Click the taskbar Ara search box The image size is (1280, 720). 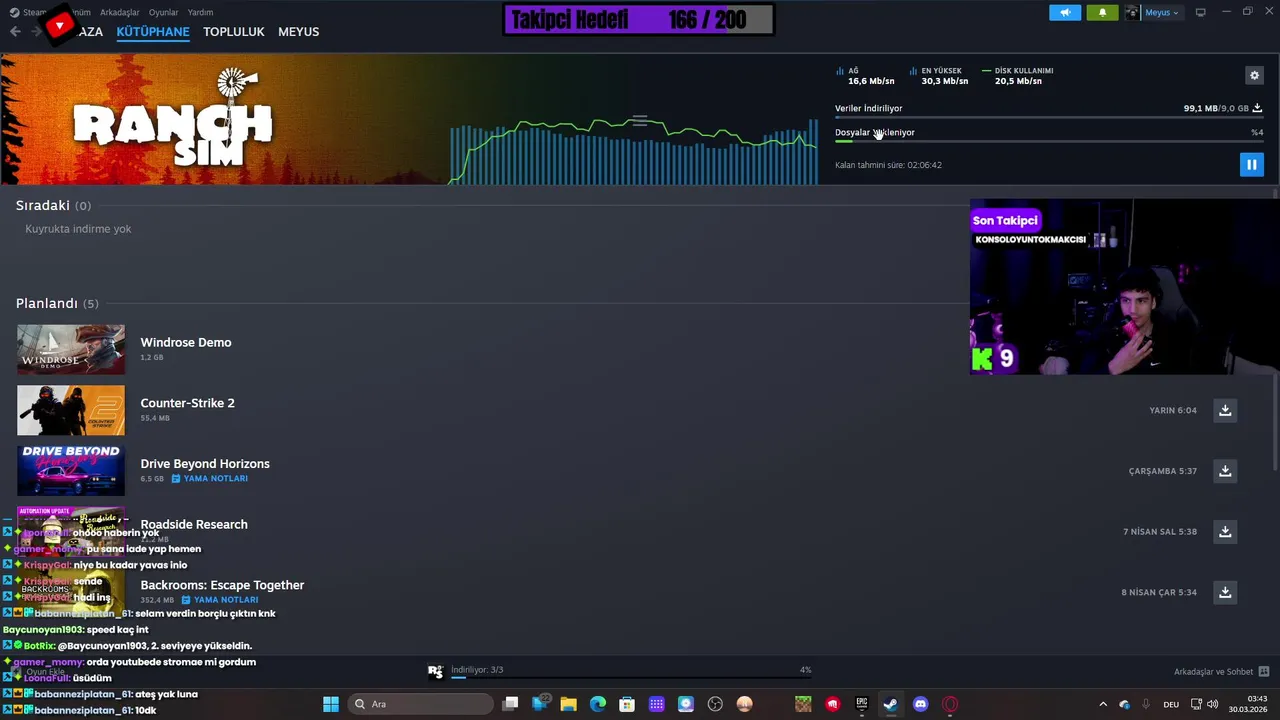click(x=422, y=704)
